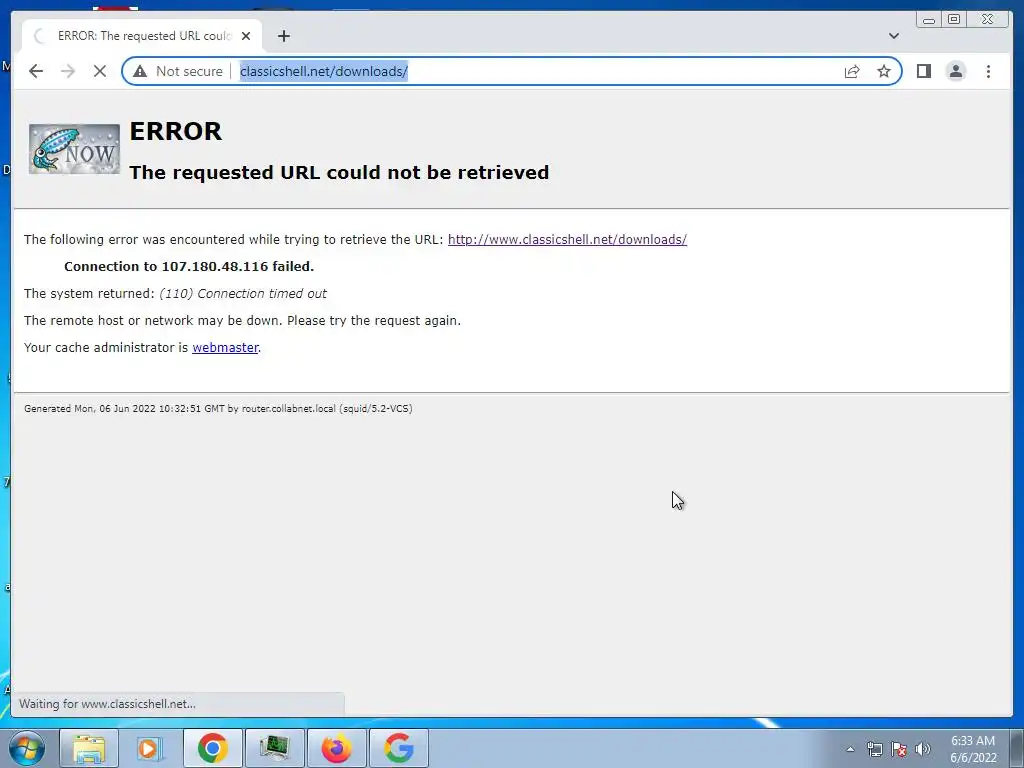Open a new tab
Image resolution: width=1024 pixels, height=768 pixels.
283,36
